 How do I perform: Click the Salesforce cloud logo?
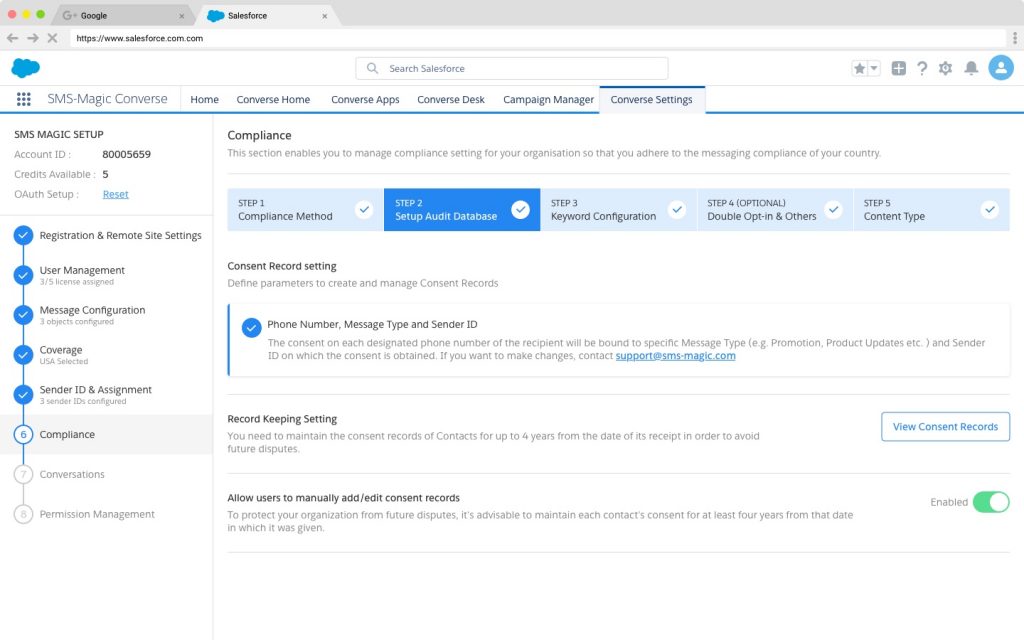click(25, 68)
